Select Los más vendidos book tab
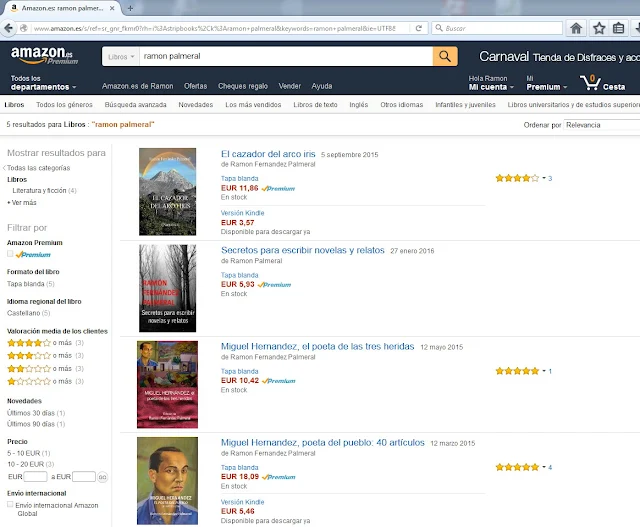The width and height of the screenshot is (640, 527). pyautogui.click(x=253, y=105)
